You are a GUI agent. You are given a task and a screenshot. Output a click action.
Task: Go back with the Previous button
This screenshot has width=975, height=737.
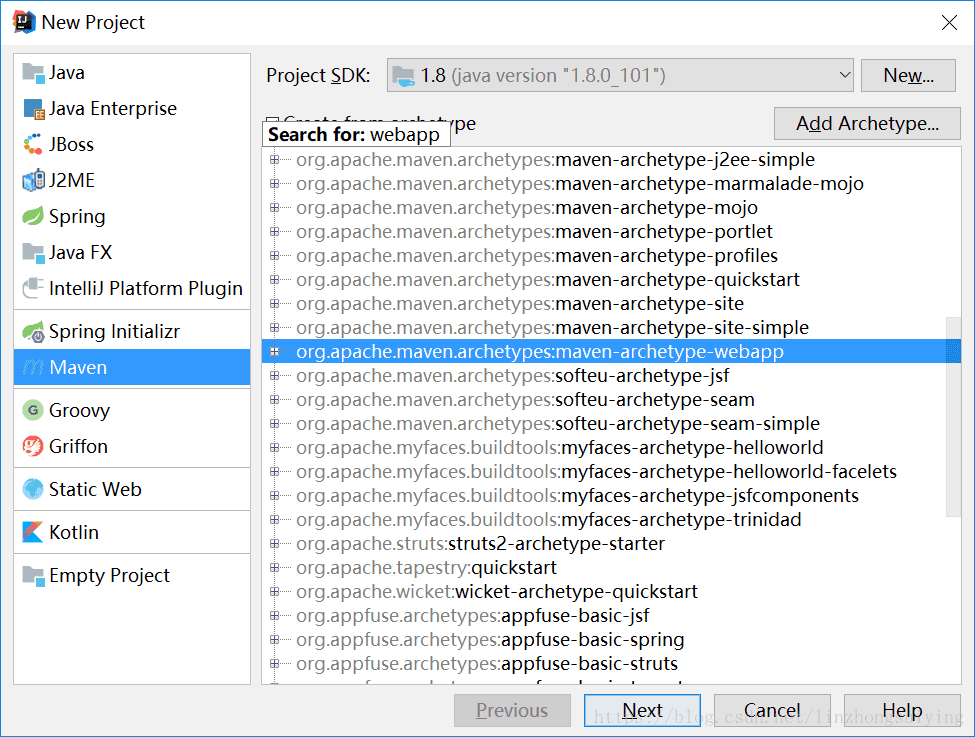click(x=512, y=710)
